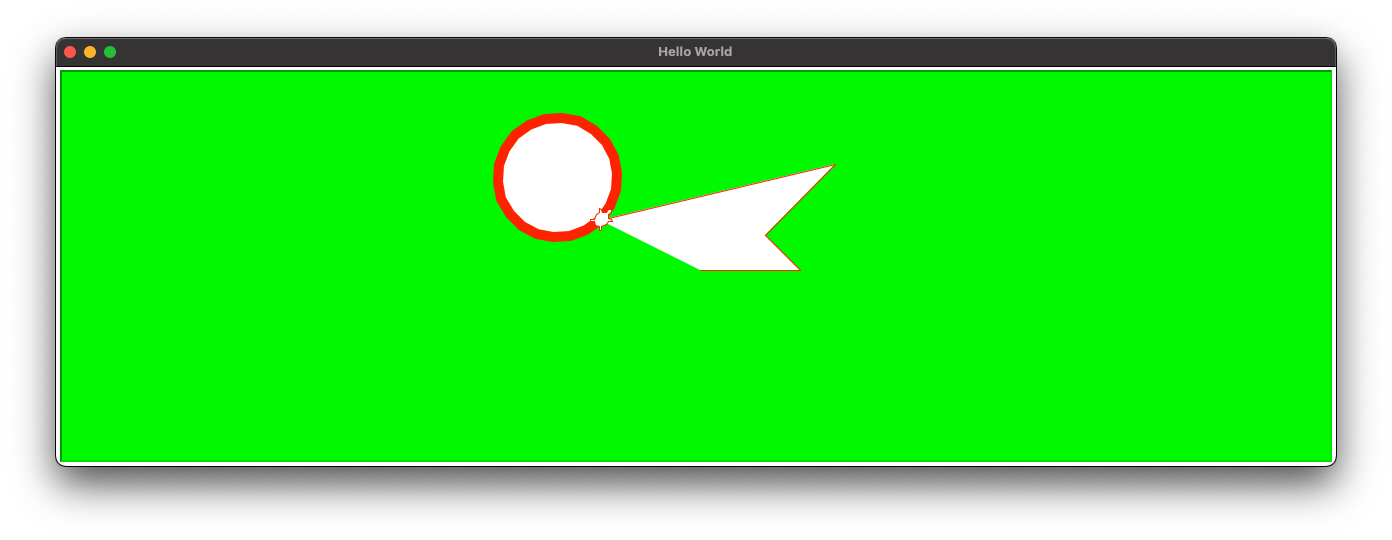This screenshot has height=540, width=1392.
Task: Click the polygon's red bottom edge
Action: 750,270
